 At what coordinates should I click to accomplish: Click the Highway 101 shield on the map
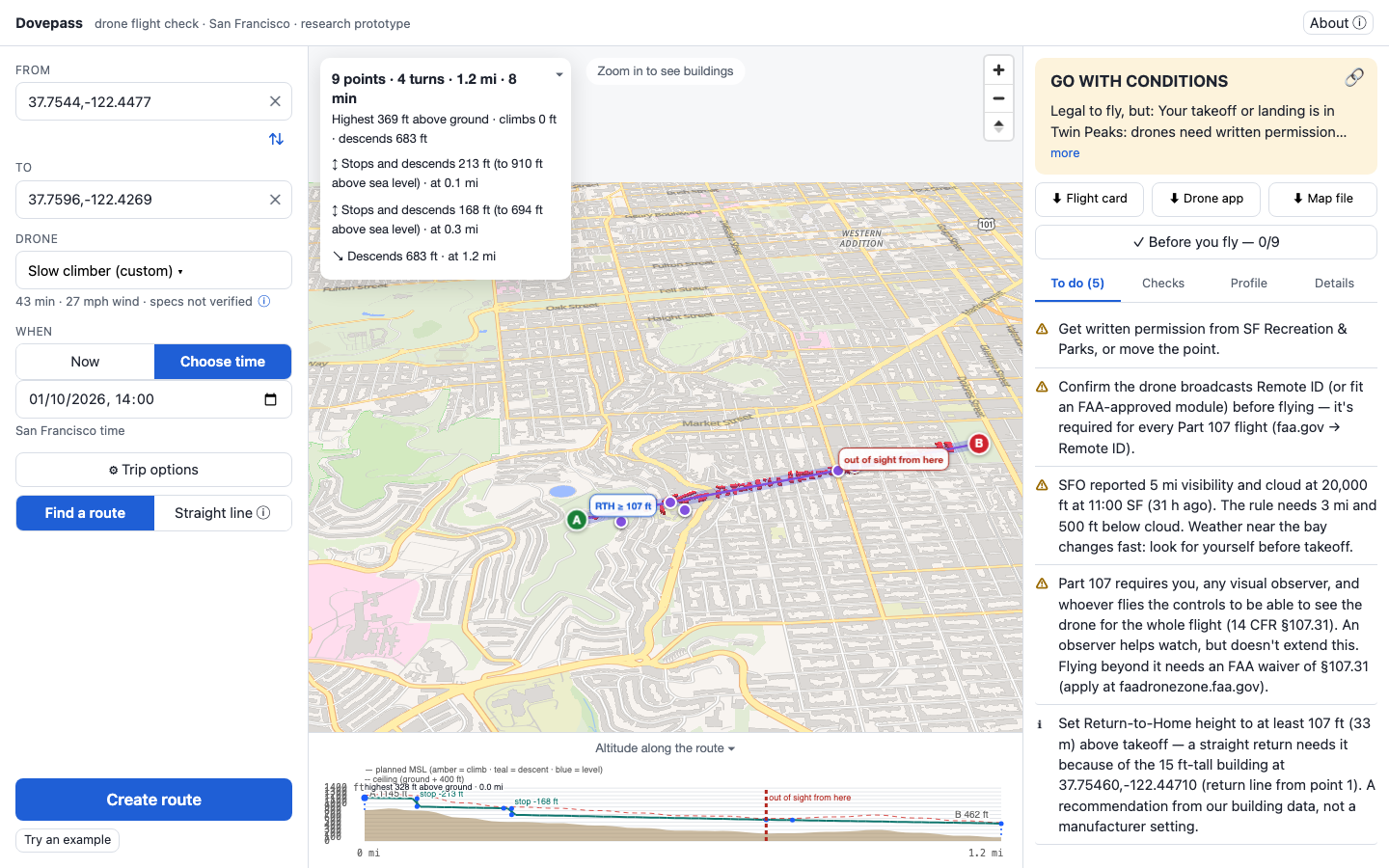coord(986,224)
